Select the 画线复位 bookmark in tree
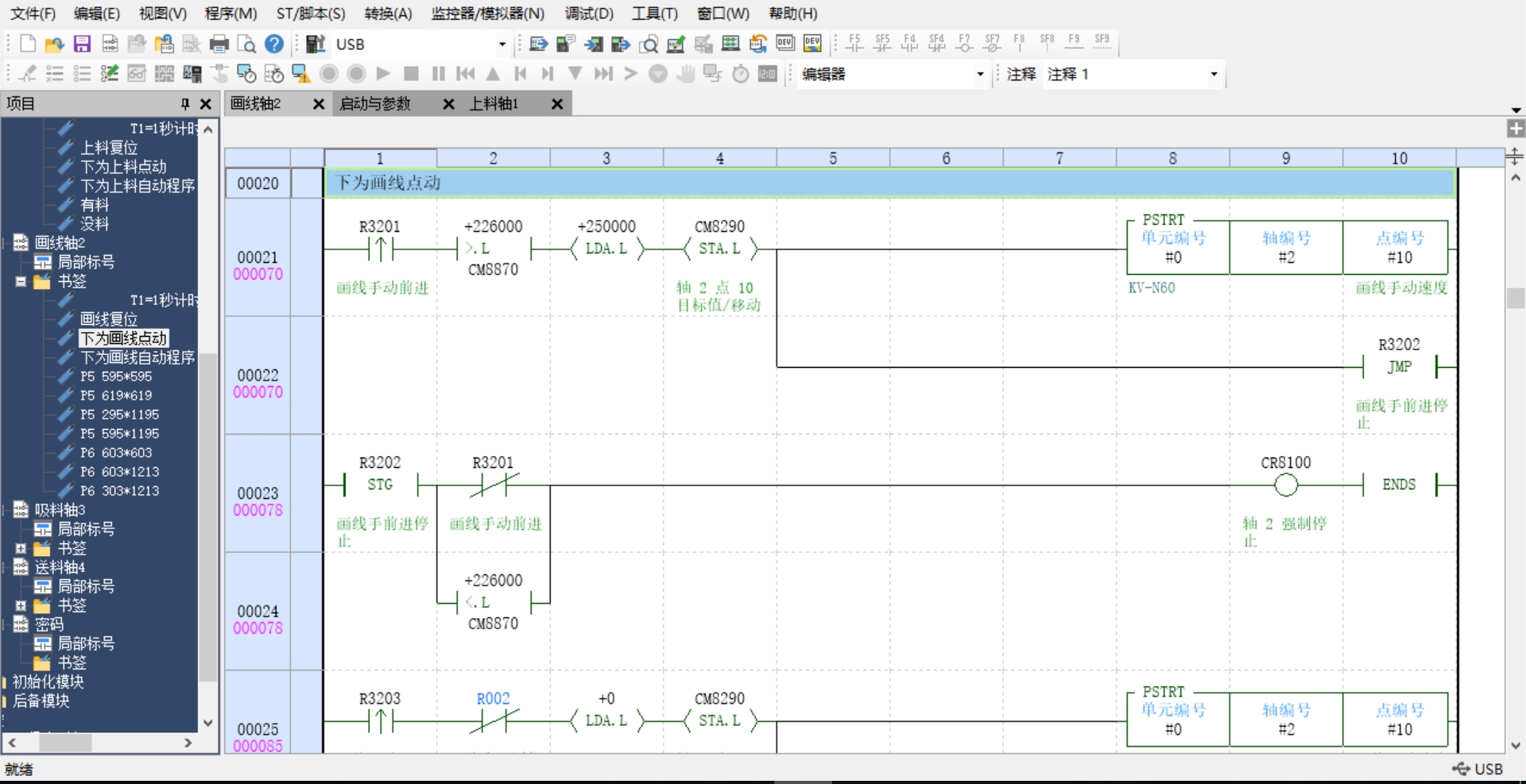This screenshot has height=784, width=1526. click(x=109, y=319)
